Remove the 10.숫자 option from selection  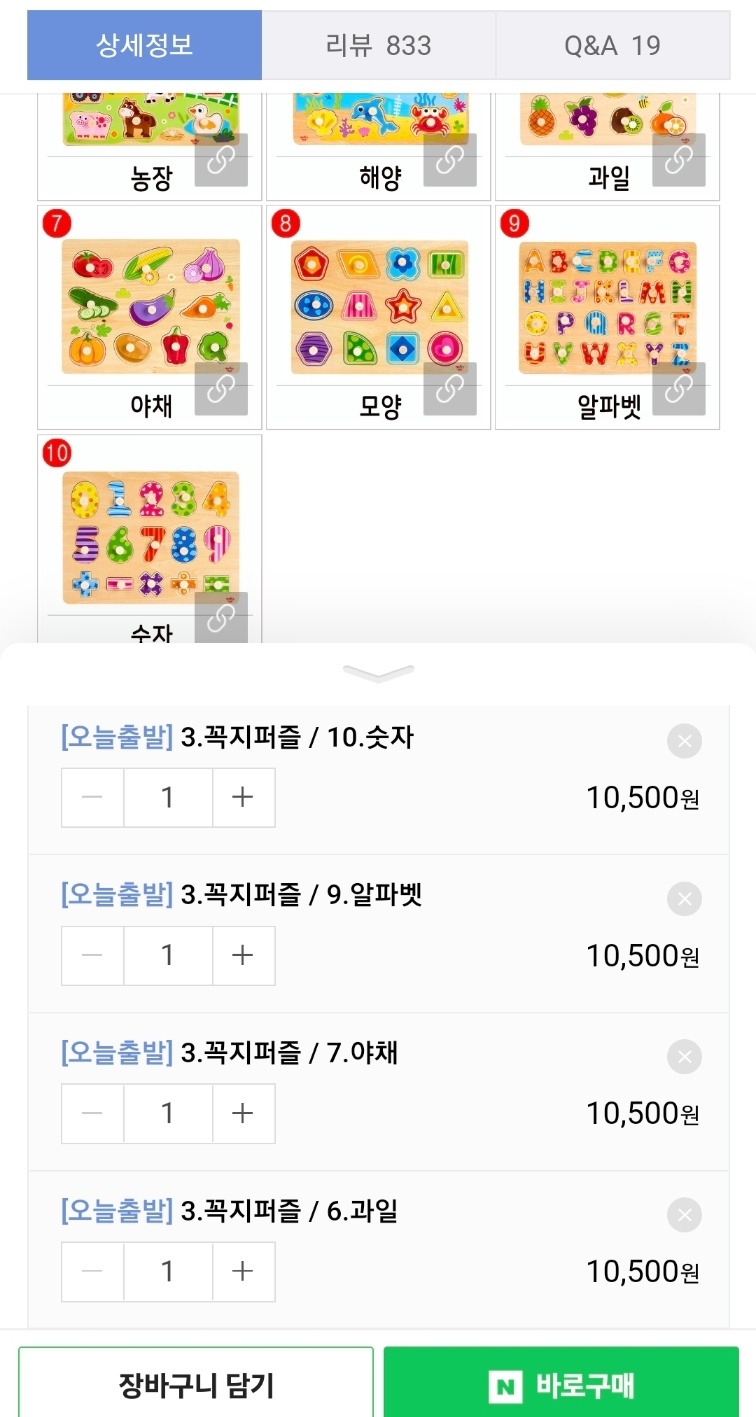pos(684,741)
